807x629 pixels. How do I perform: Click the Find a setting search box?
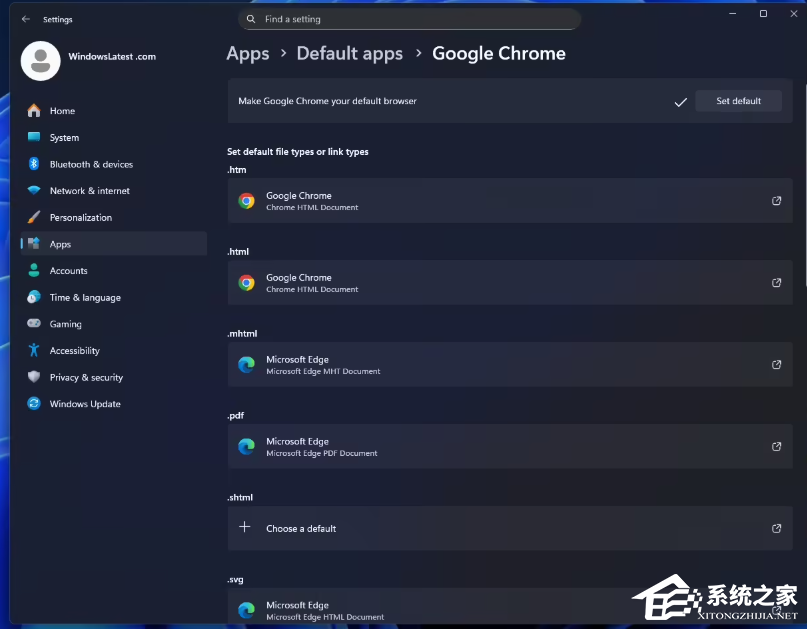point(409,18)
